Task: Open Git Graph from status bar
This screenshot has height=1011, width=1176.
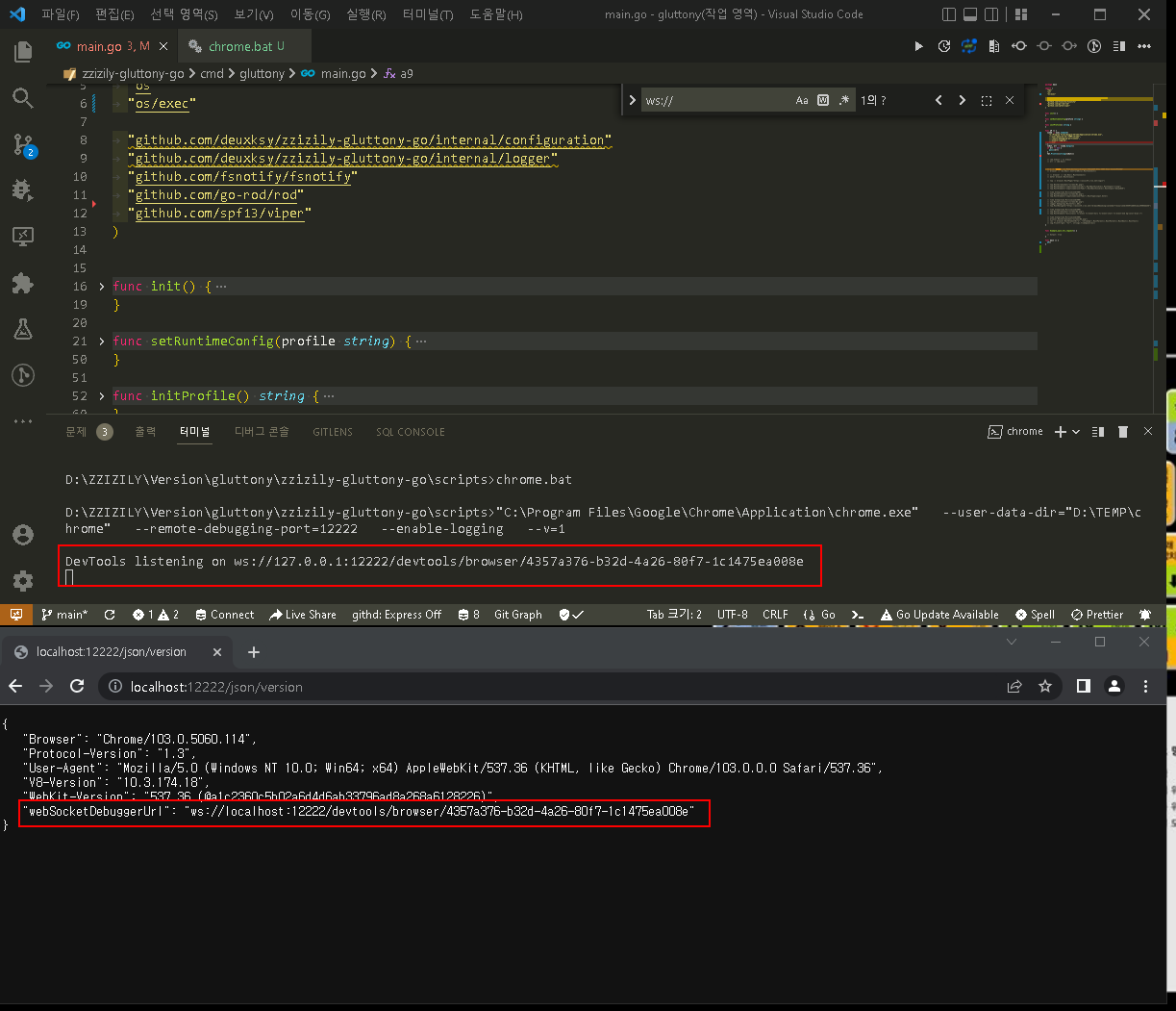Action: [x=517, y=615]
